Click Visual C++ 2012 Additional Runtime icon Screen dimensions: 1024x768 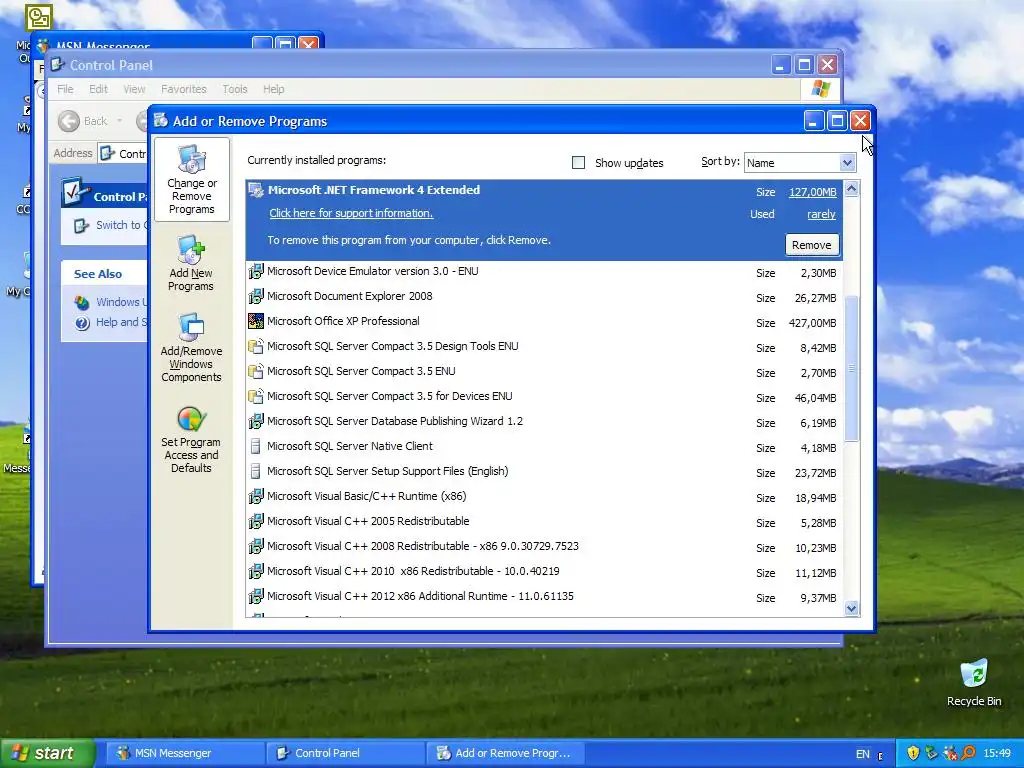[256, 596]
